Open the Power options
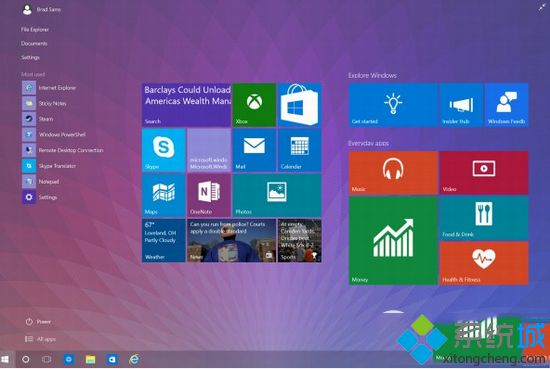The height and width of the screenshot is (369, 550). [38, 322]
